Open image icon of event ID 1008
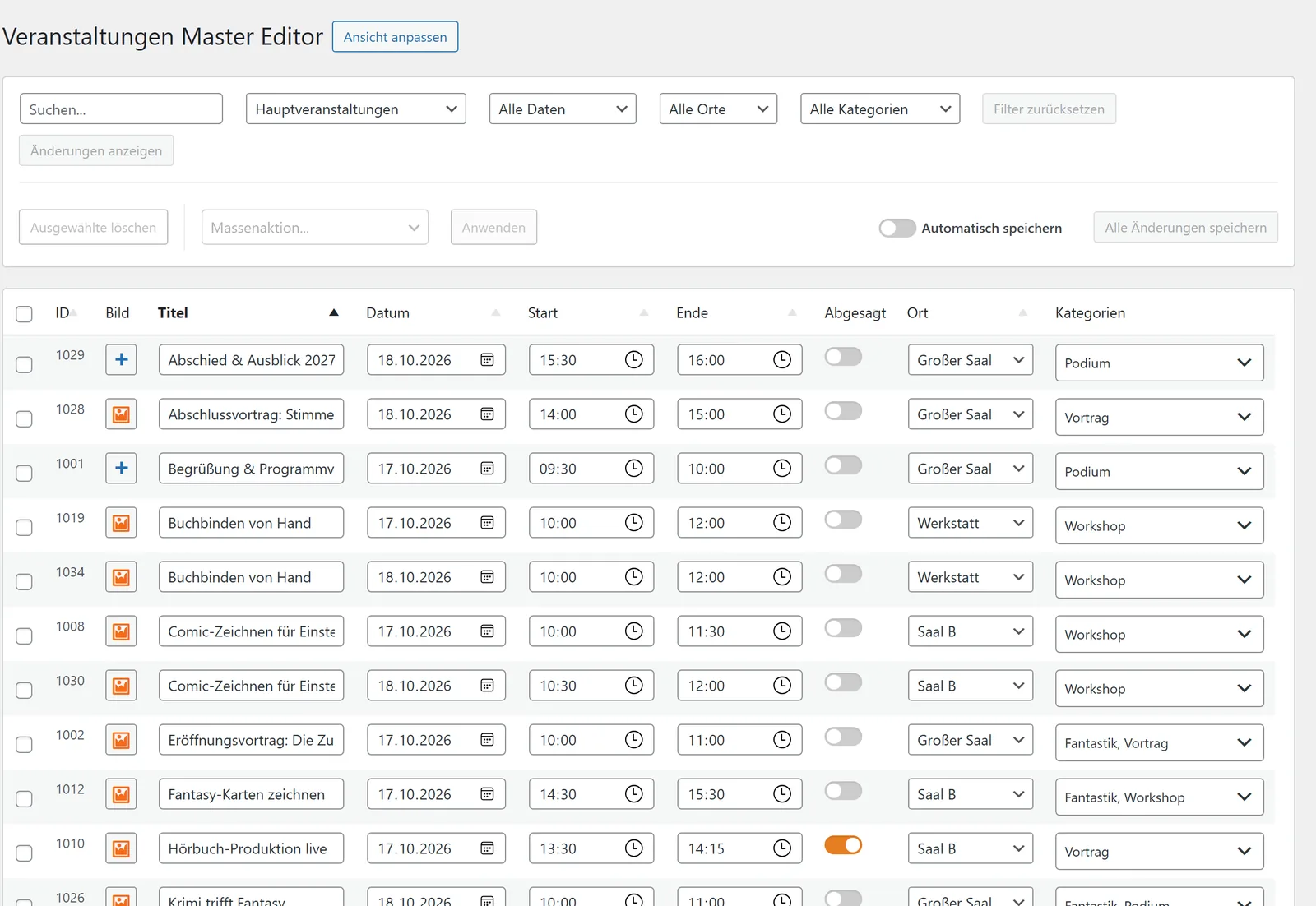 coord(121,631)
